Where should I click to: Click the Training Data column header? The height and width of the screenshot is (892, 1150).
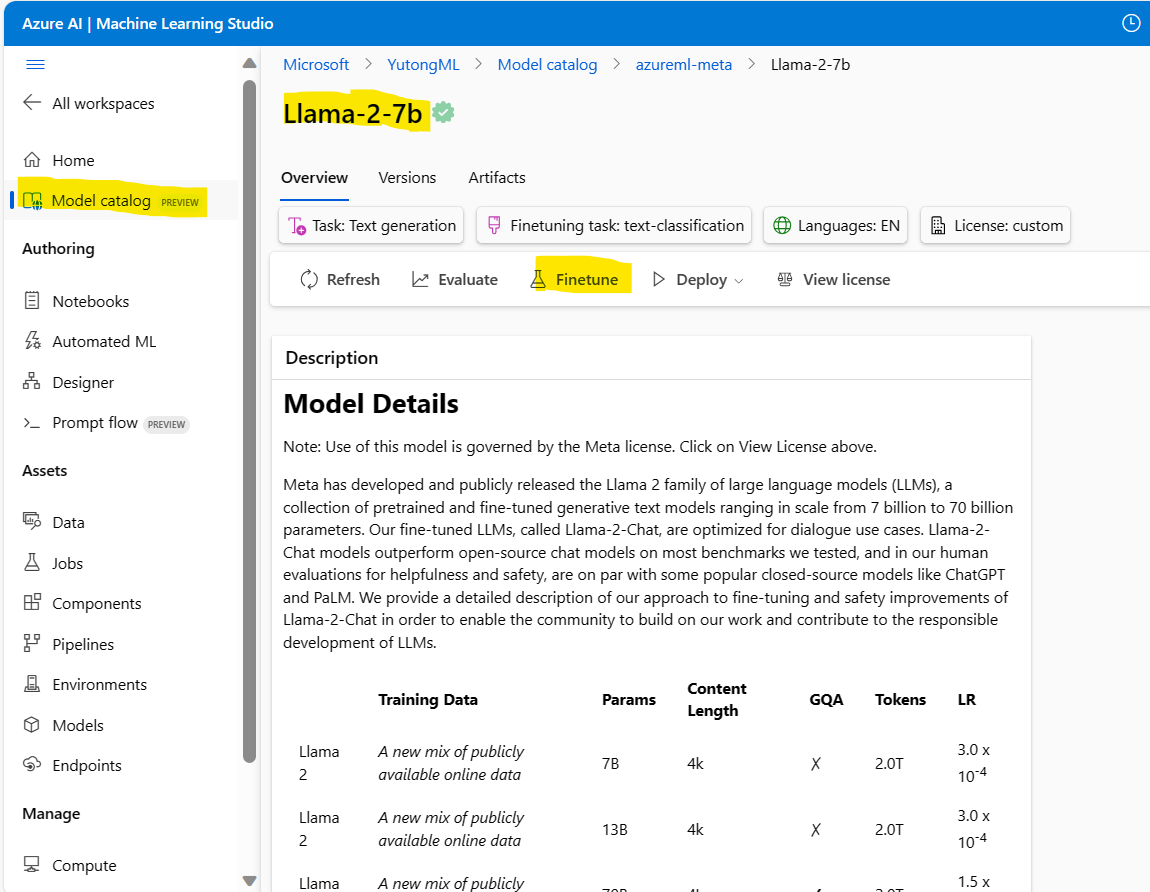point(428,700)
